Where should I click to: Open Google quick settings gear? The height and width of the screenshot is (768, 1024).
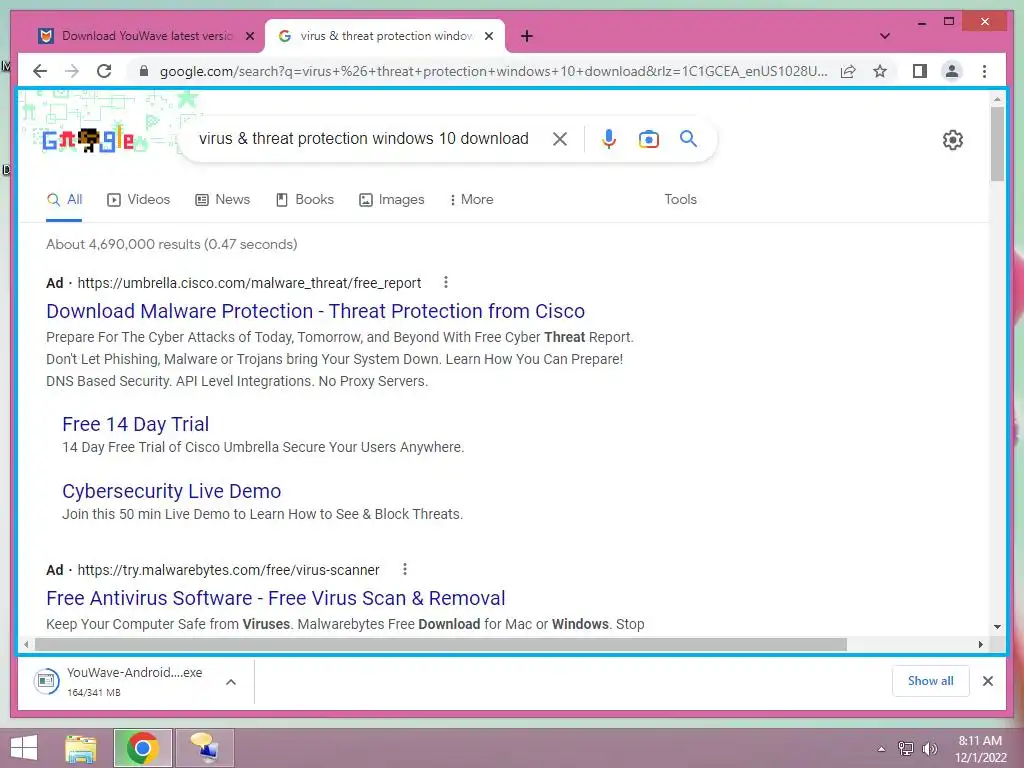coord(953,140)
